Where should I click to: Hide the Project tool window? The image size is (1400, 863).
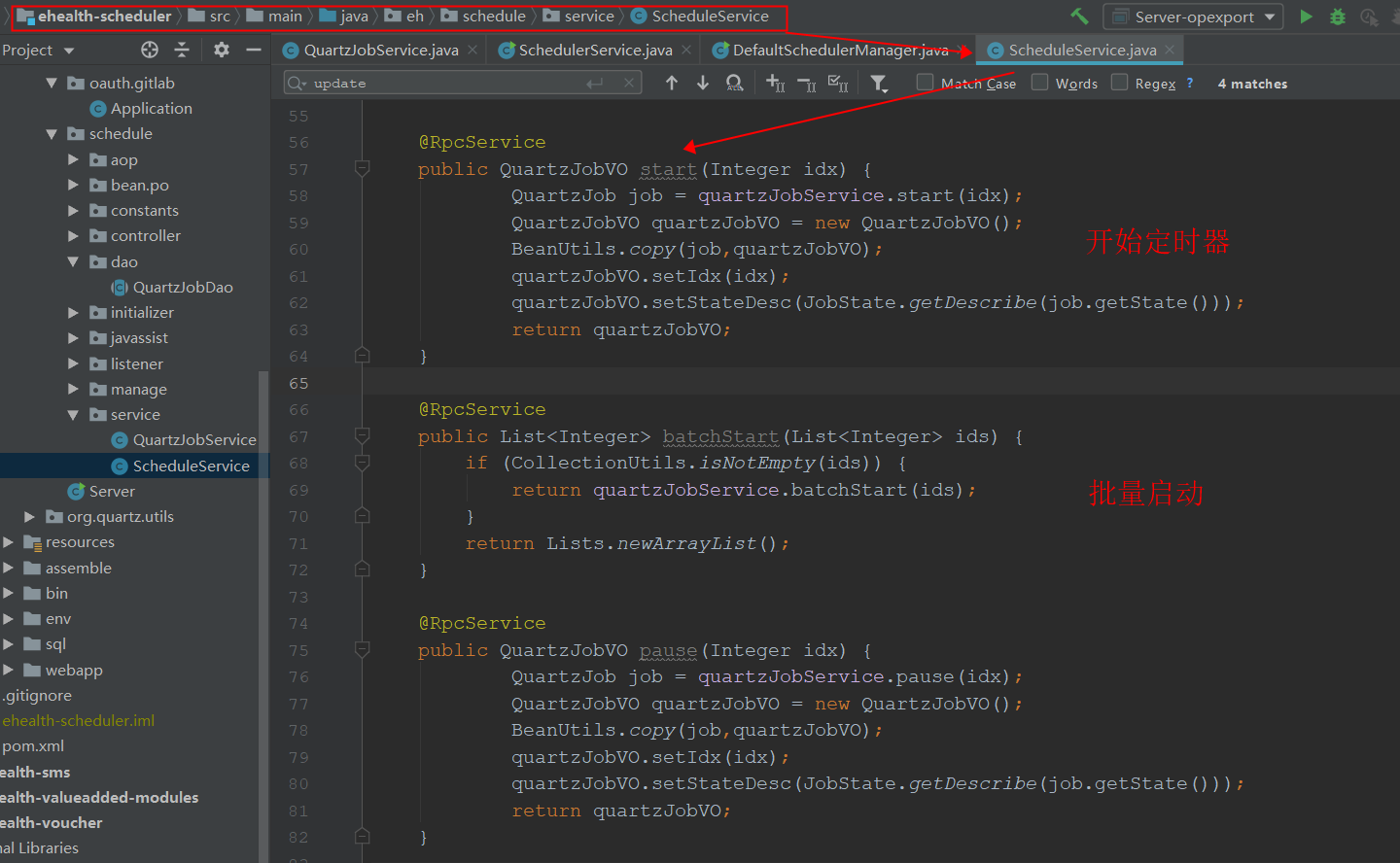(x=254, y=50)
